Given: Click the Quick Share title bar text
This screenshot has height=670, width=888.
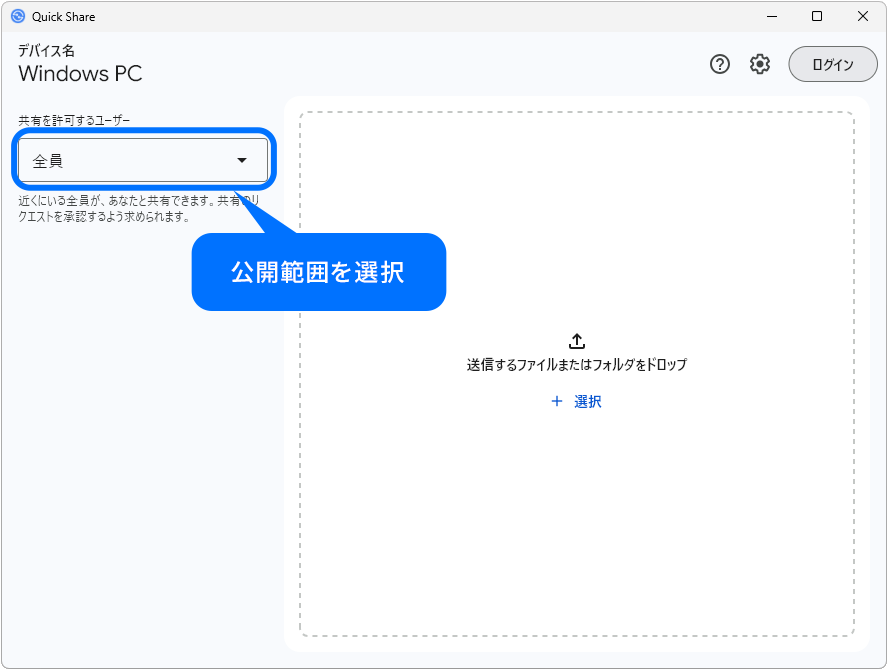Looking at the screenshot, I should pyautogui.click(x=62, y=16).
